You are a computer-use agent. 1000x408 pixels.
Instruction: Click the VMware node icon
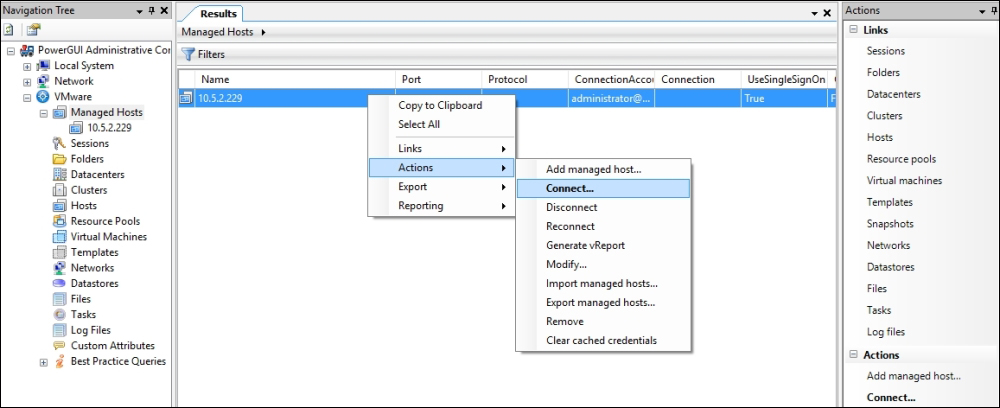pyautogui.click(x=43, y=97)
